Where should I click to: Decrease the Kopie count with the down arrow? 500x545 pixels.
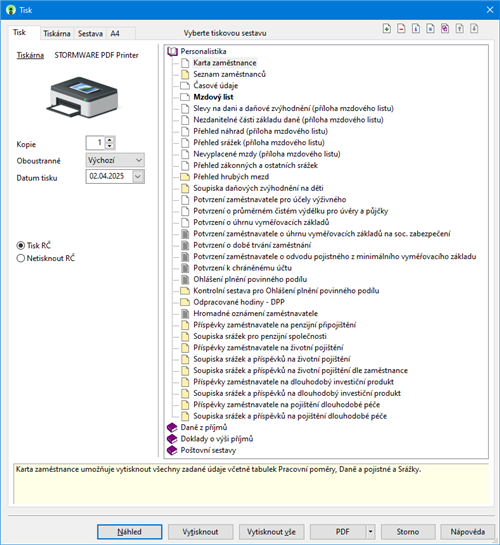point(110,146)
